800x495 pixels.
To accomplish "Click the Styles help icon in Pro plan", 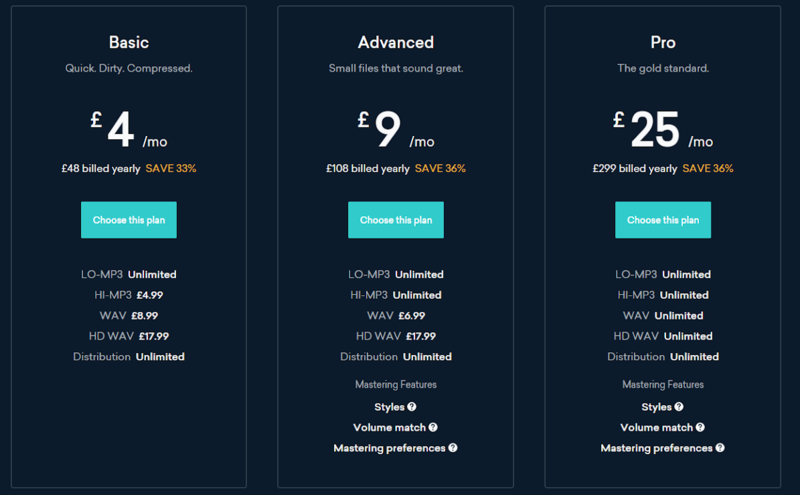I will pos(679,407).
